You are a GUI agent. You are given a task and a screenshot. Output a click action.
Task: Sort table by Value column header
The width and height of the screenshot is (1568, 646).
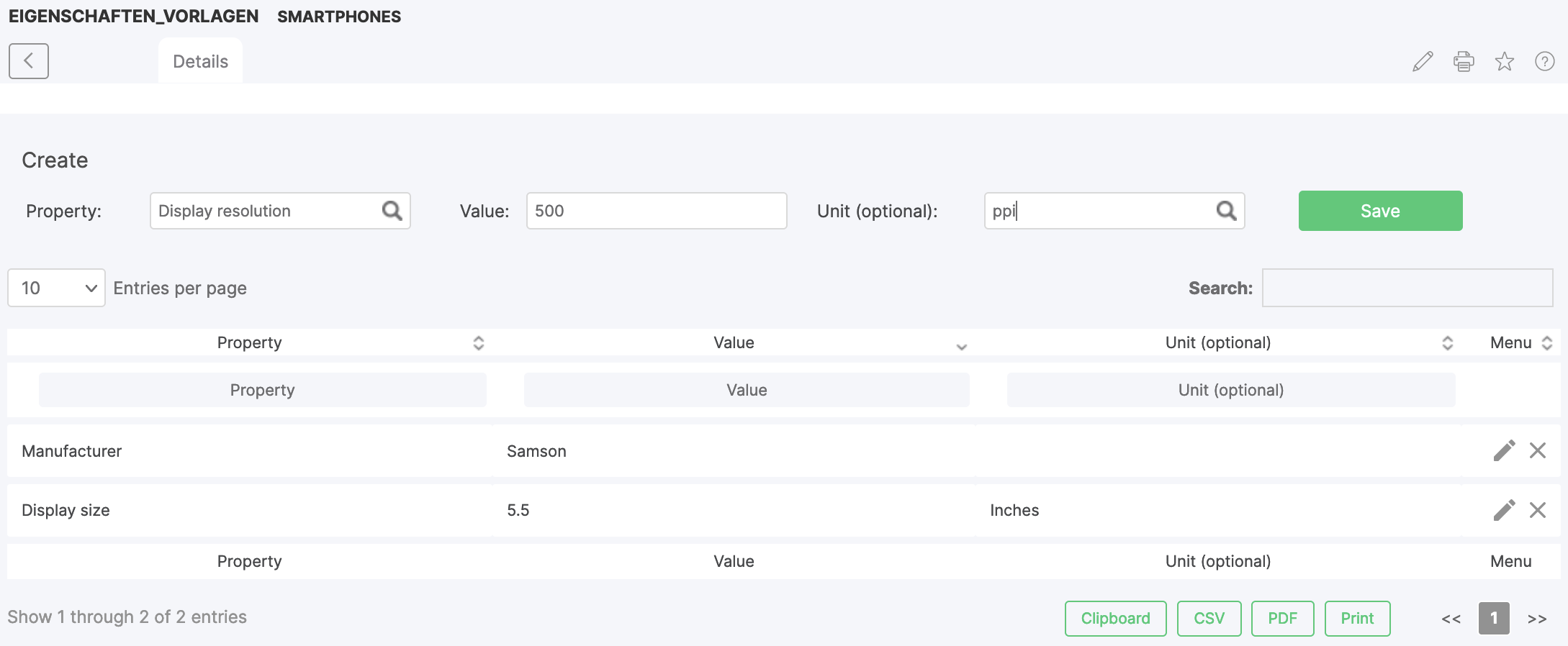pyautogui.click(x=734, y=343)
